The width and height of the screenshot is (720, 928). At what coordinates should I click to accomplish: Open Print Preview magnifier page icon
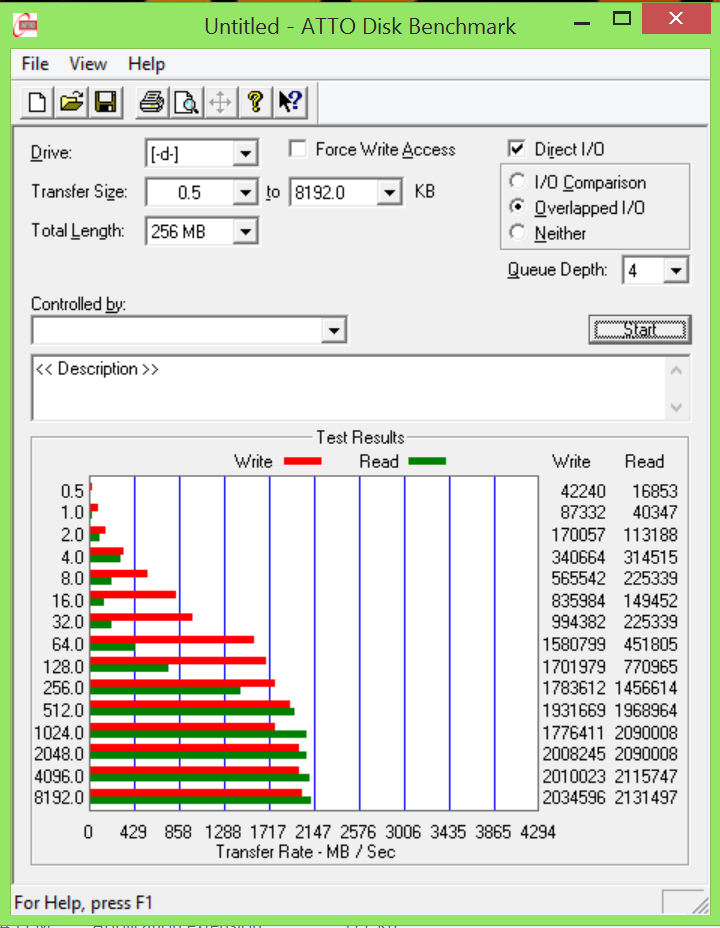point(186,102)
